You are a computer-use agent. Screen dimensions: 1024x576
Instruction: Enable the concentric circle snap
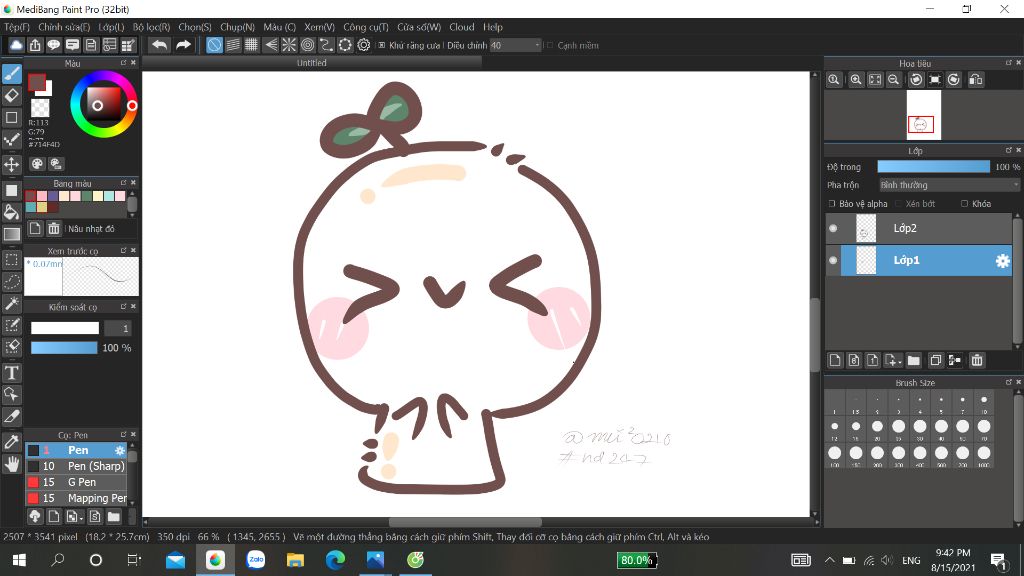(308, 45)
